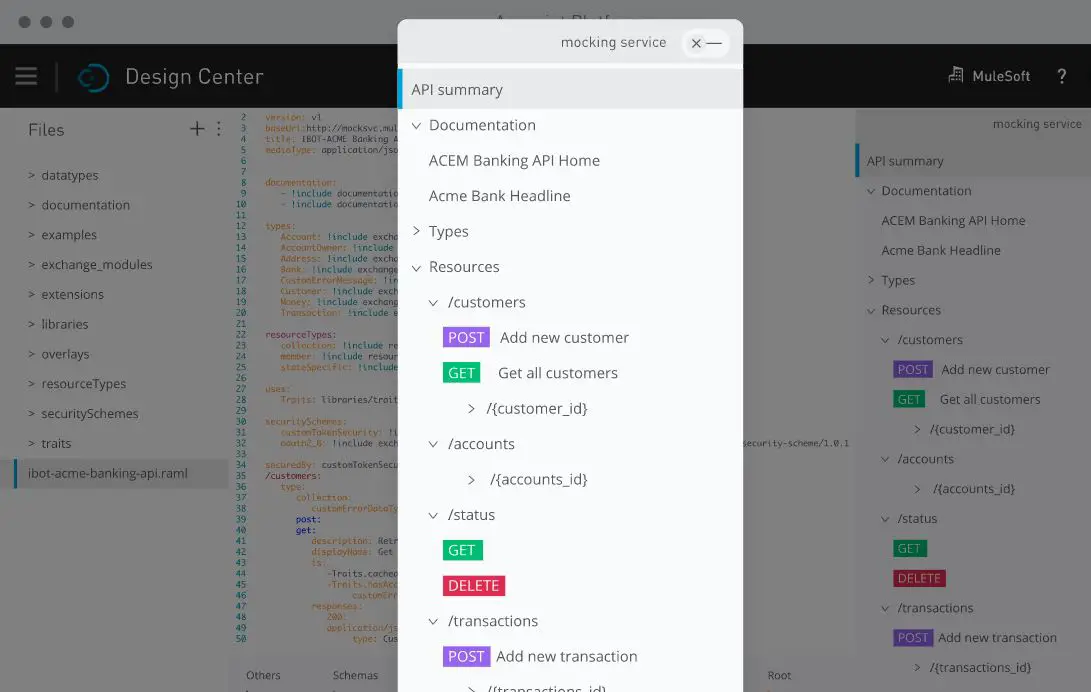This screenshot has height=692, width=1091.
Task: Collapse /status resource in the popup
Action: click(x=433, y=515)
